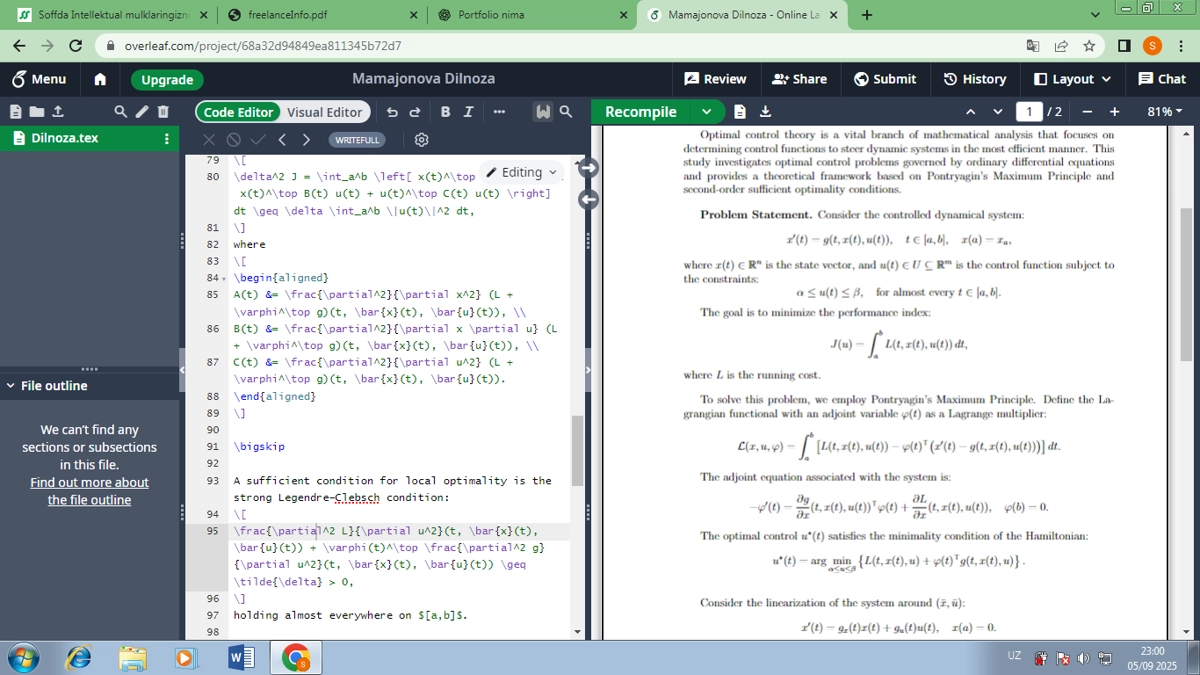Viewport: 1200px width, 675px height.
Task: Sync code location to PDF arrow
Action: click(588, 168)
